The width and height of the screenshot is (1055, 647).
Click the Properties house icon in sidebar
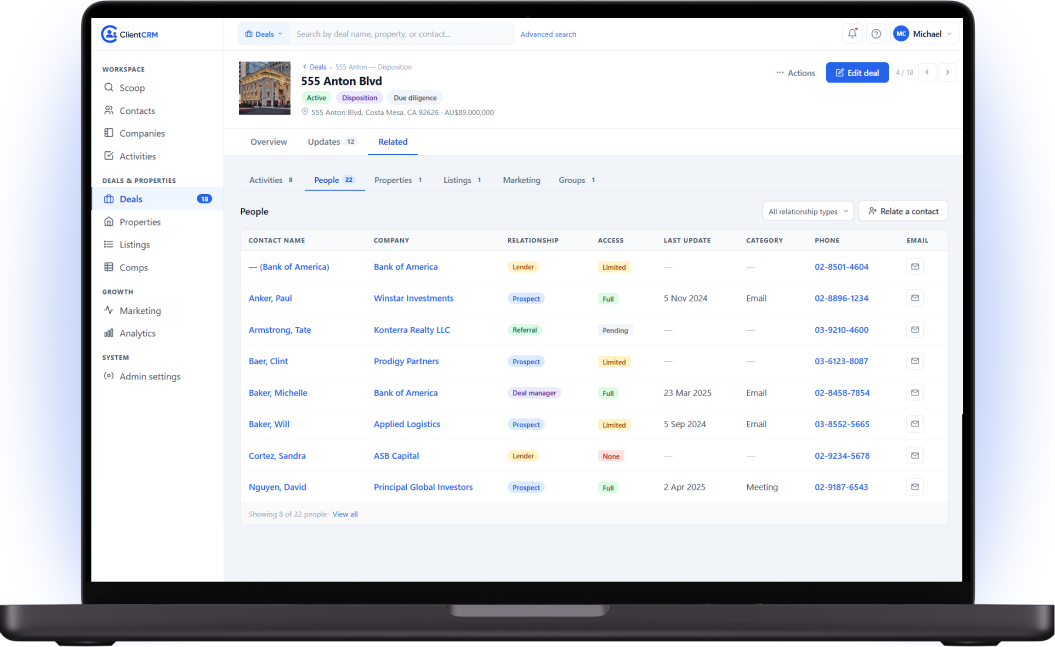point(108,222)
